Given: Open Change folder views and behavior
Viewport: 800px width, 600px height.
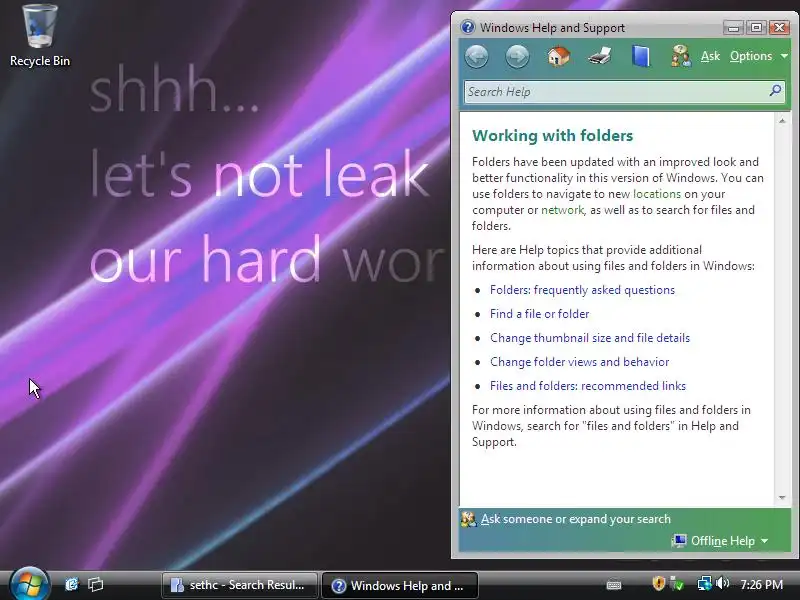Looking at the screenshot, I should click(x=580, y=362).
